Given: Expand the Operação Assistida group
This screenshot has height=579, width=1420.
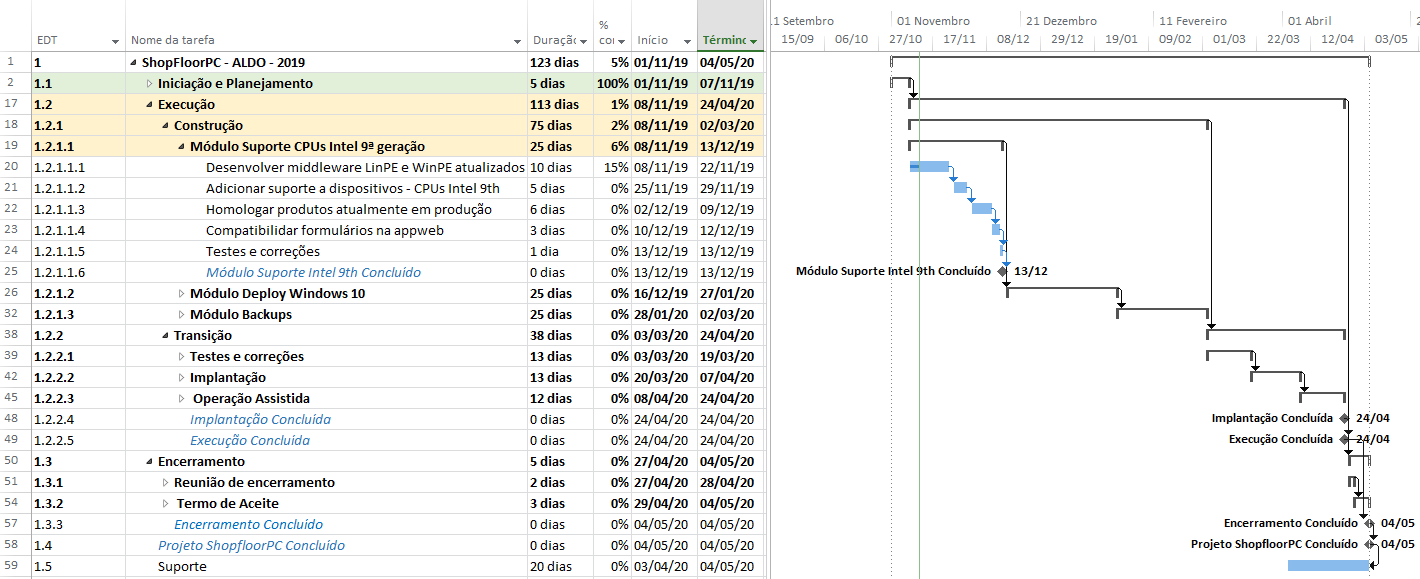Looking at the screenshot, I should (182, 399).
